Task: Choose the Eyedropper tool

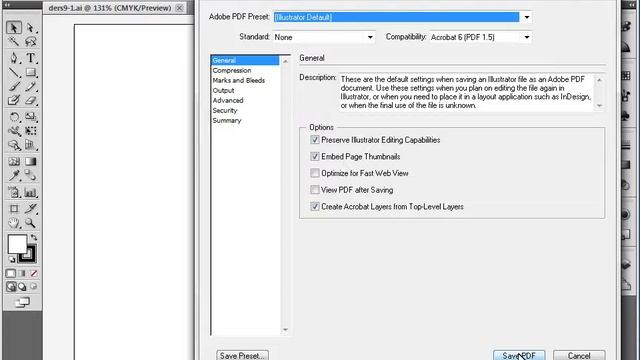Action: point(14,176)
